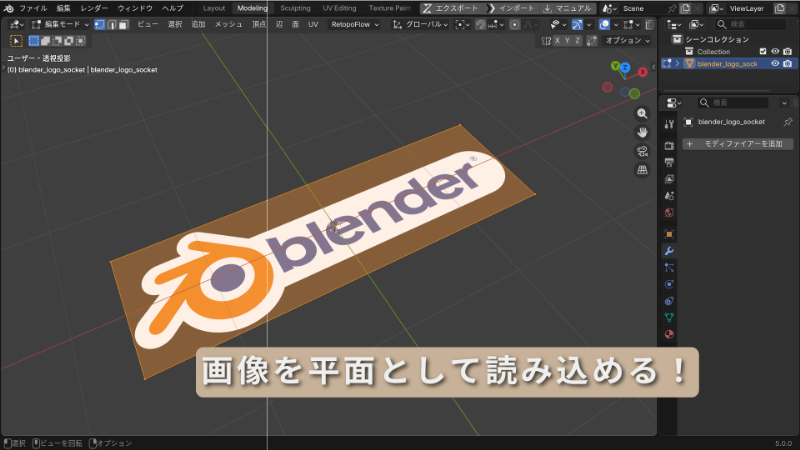Click the Blender logo menu icon

click(x=9, y=8)
